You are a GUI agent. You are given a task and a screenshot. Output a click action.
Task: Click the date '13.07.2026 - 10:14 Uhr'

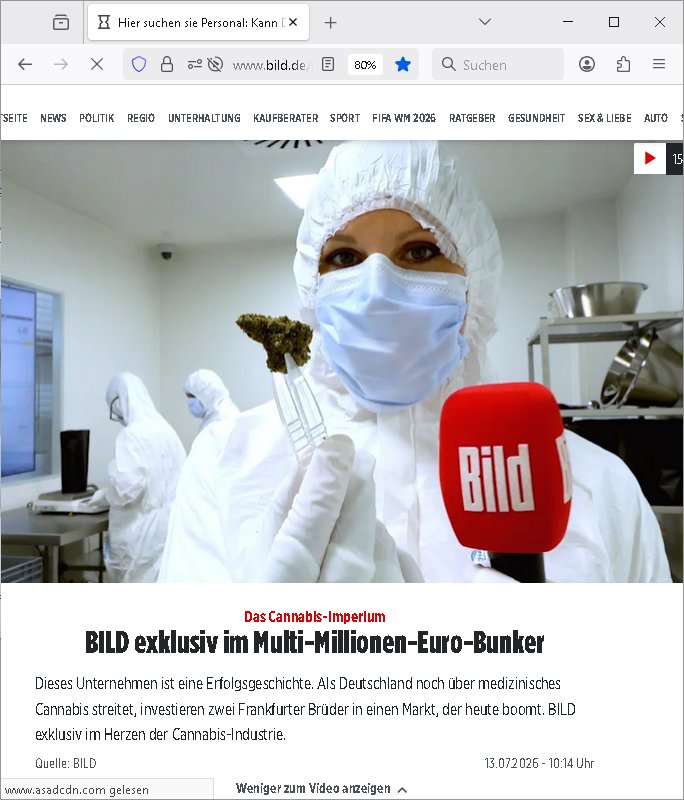click(539, 763)
